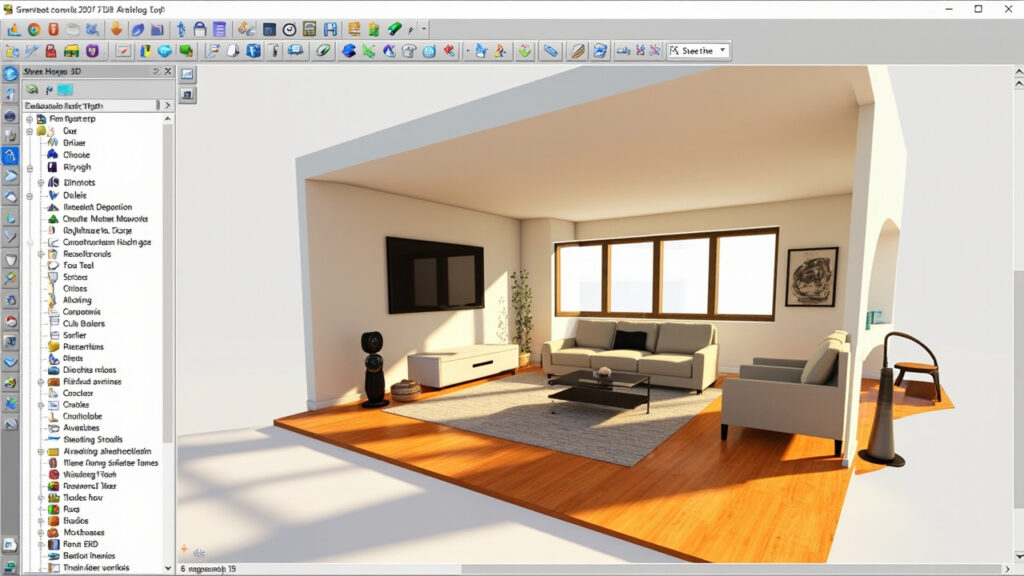The image size is (1024, 576).
Task: Open the toolbar overflow chevron menu
Action: click(x=423, y=29)
